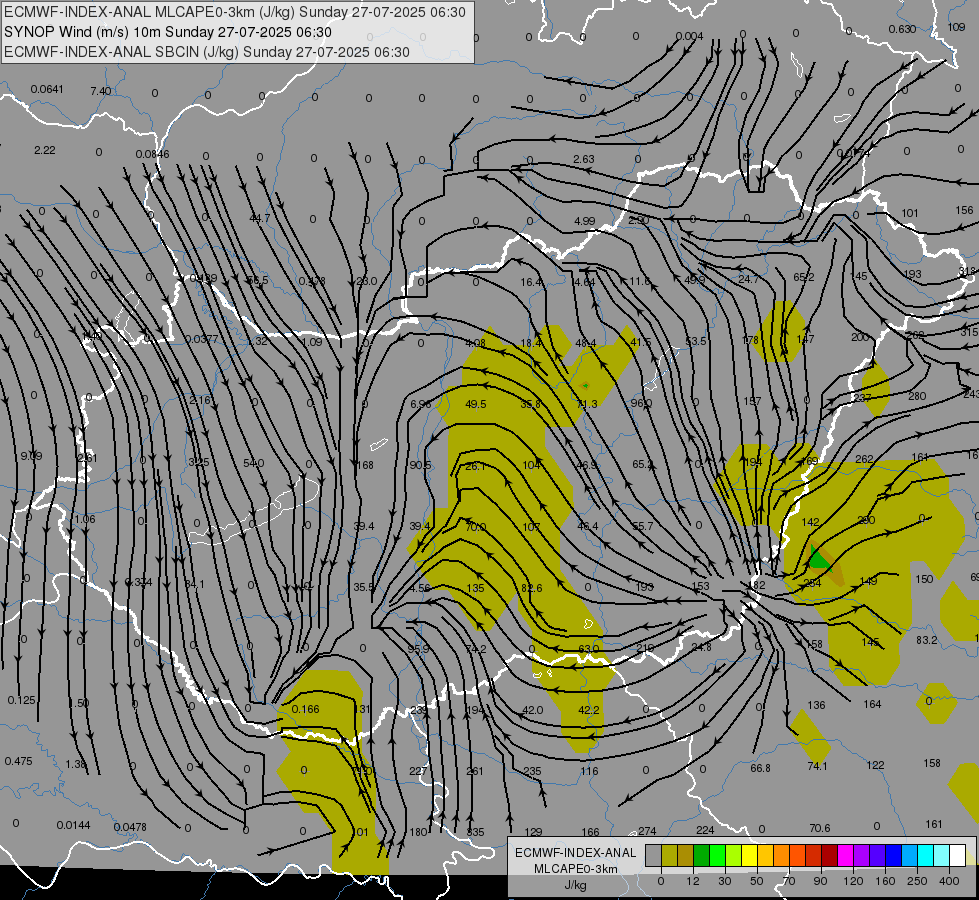The image size is (979, 900).
Task: Click the map value 2.22
Action: tap(45, 150)
